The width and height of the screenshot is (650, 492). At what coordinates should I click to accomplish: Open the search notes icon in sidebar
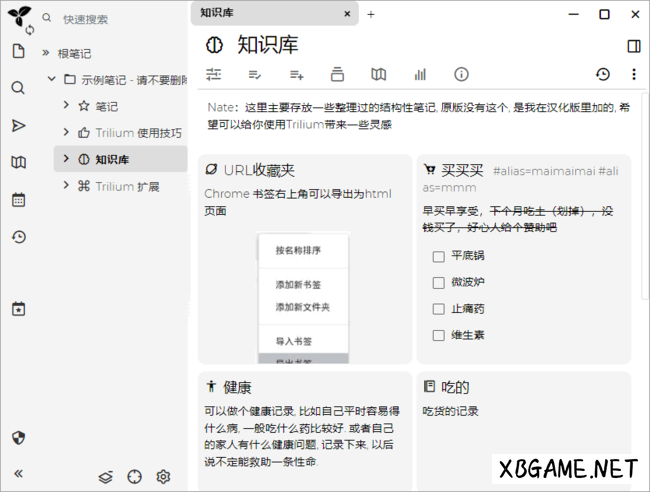click(18, 88)
